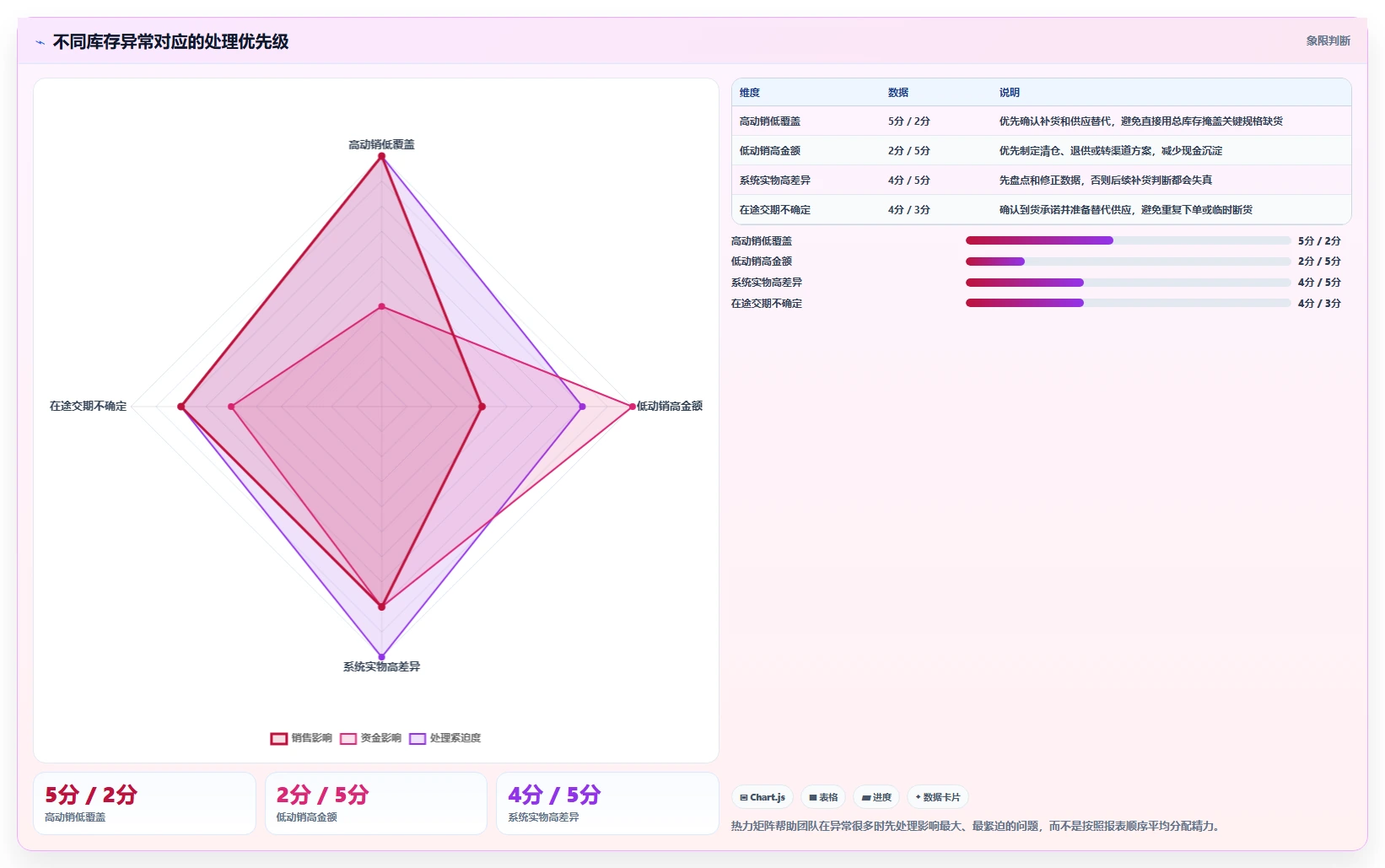Click the 高动销低覆盖 progress bar
Screen dimensions: 1385x868
pos(1128,240)
